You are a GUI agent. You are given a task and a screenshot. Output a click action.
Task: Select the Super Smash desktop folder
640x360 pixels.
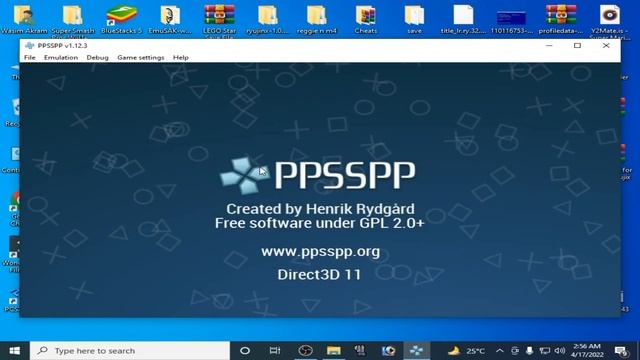pyautogui.click(x=73, y=20)
